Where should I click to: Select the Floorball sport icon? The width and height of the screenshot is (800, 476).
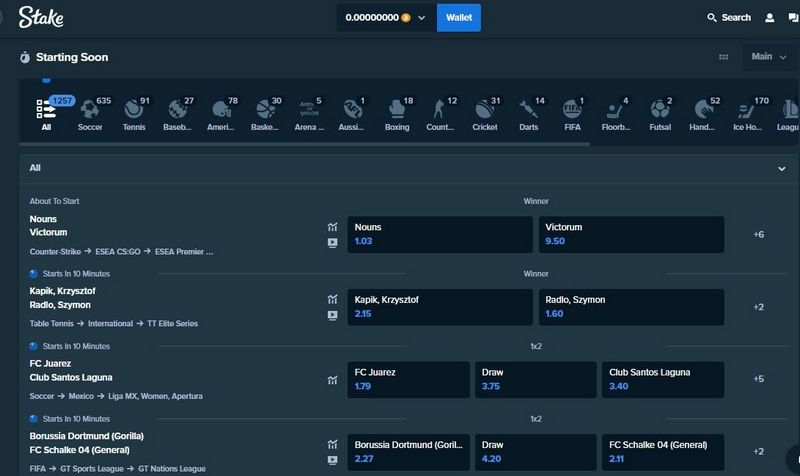click(x=616, y=113)
